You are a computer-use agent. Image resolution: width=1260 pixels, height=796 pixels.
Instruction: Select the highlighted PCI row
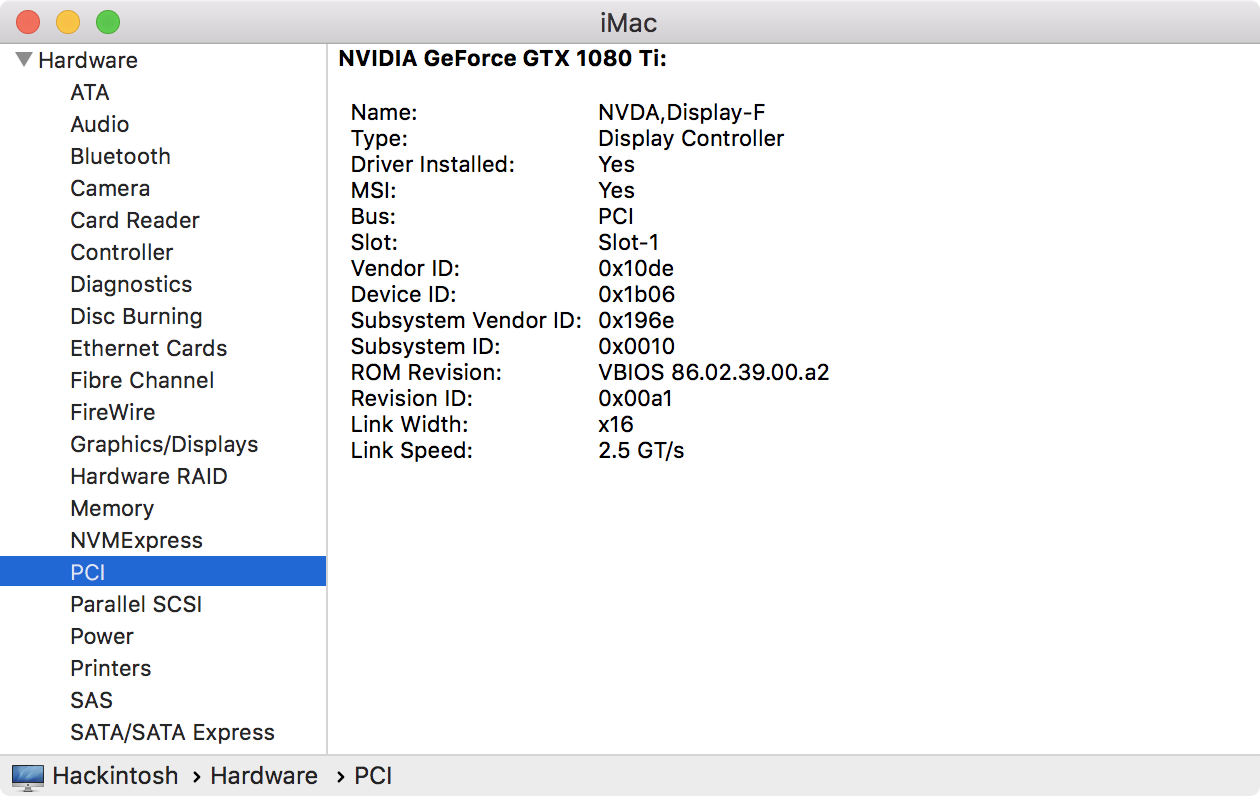[x=163, y=572]
